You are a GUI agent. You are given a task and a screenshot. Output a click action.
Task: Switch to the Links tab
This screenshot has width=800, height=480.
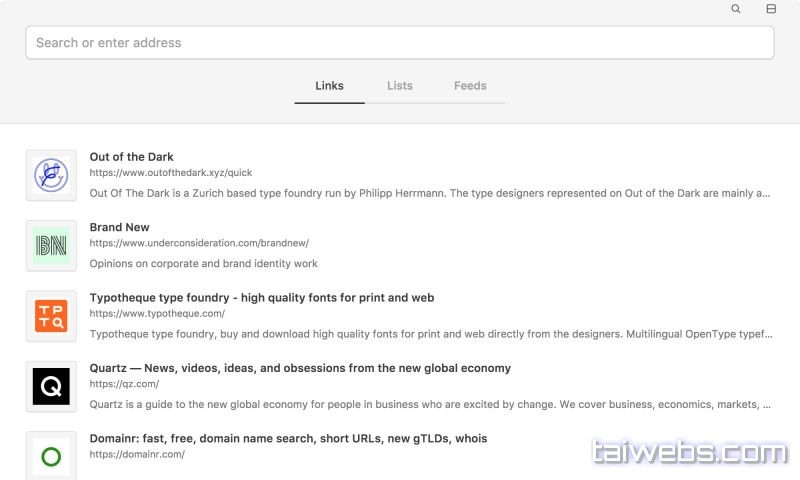tap(329, 86)
